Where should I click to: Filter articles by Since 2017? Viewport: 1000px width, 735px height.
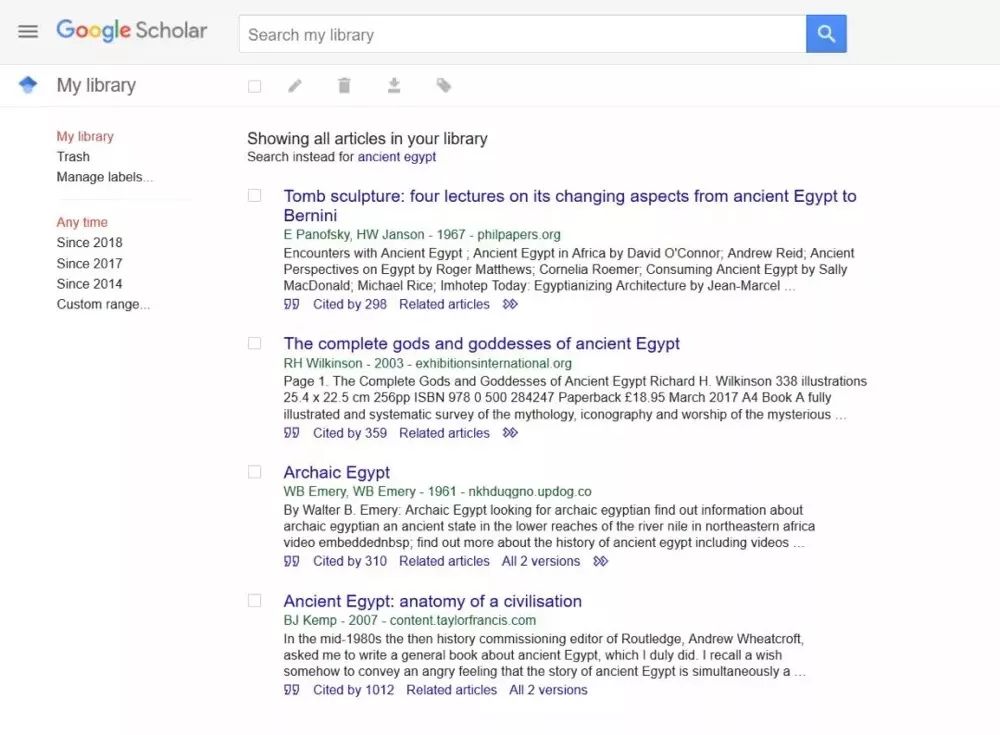click(x=89, y=263)
